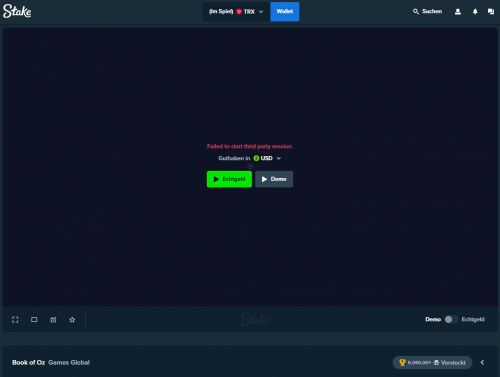
Task: Open Guthaben in USD currency dropdown
Action: tap(267, 158)
